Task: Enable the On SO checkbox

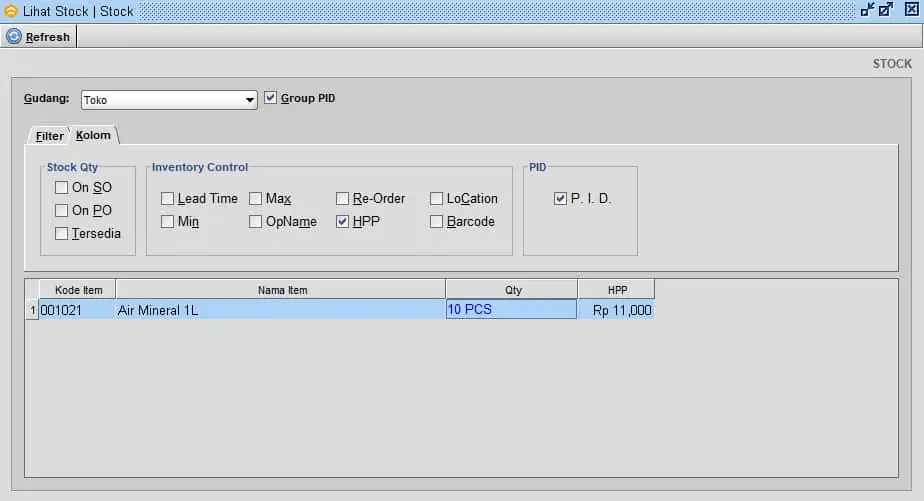Action: click(62, 188)
